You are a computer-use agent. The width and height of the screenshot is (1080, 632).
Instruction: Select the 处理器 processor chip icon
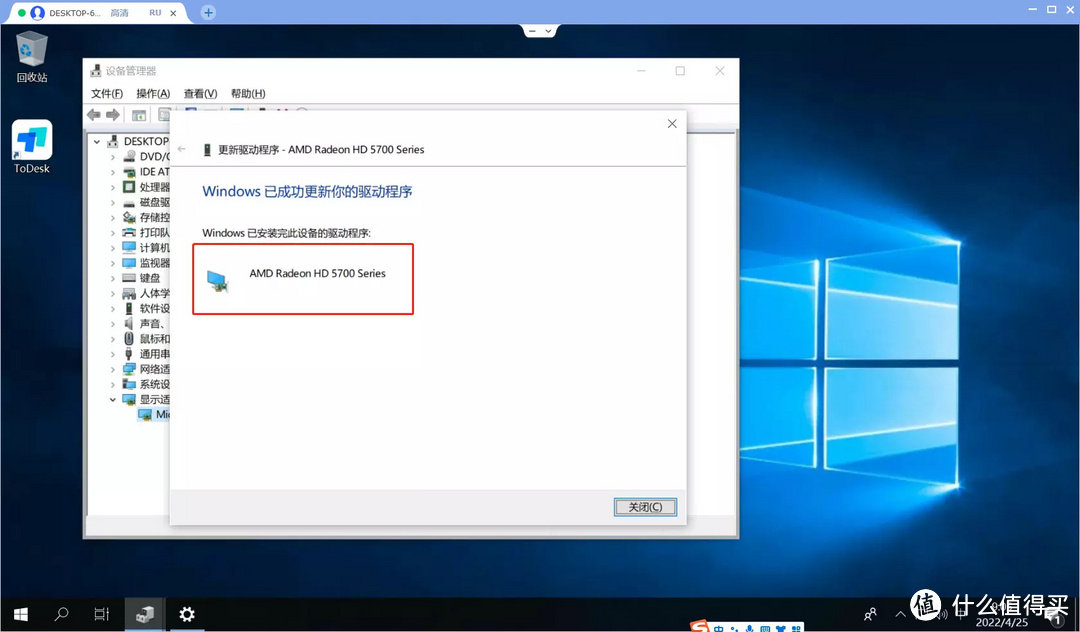(x=129, y=187)
